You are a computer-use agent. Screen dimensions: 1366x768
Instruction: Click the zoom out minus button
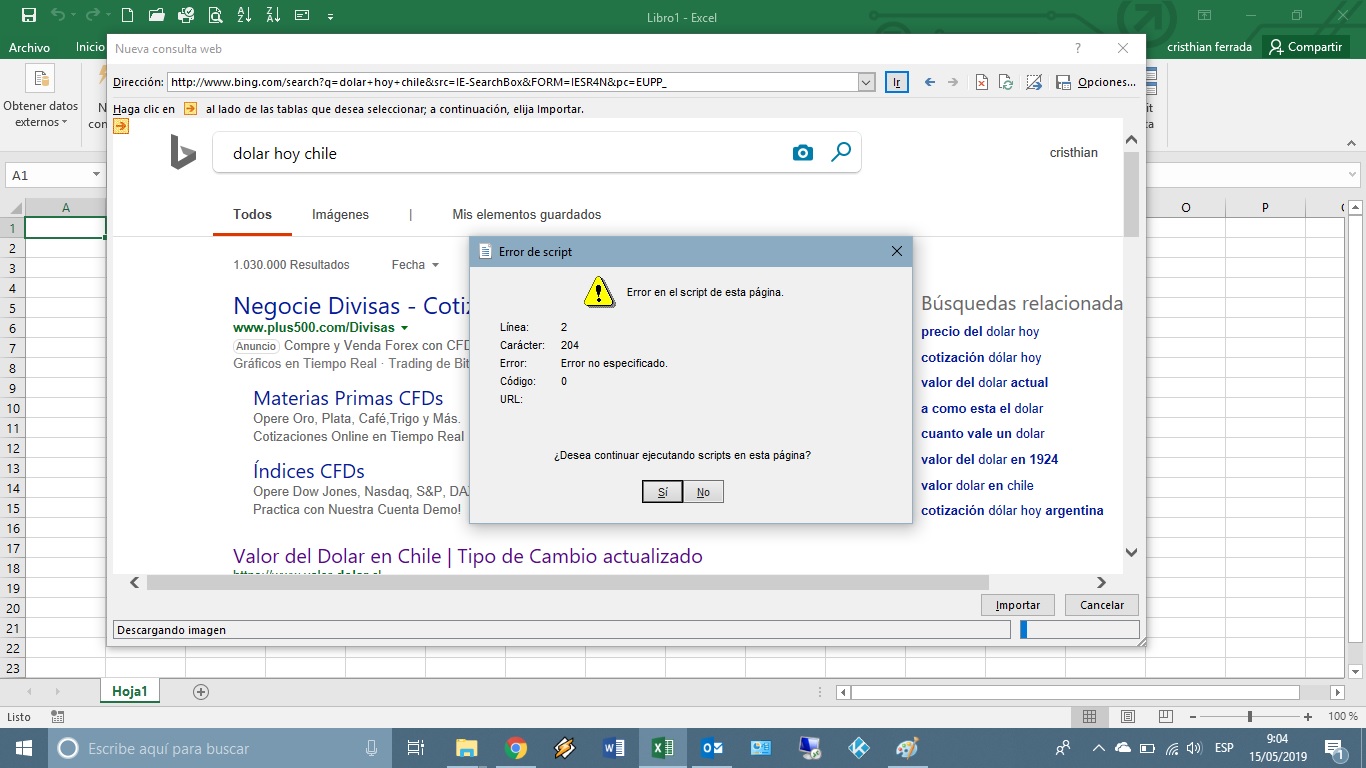(1191, 717)
